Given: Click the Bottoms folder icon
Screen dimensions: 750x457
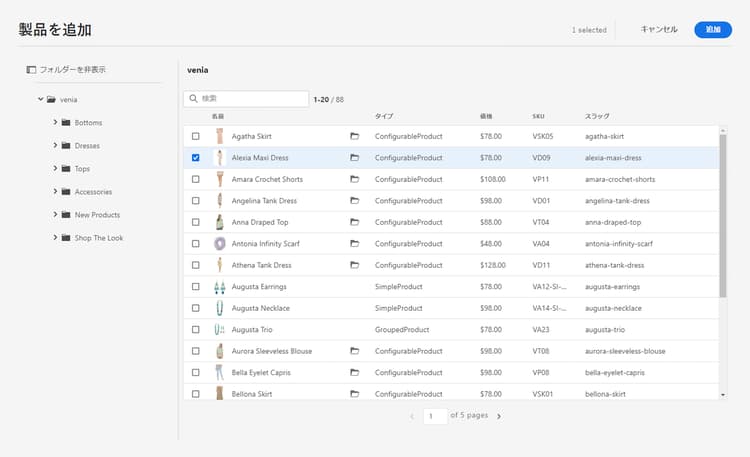Looking at the screenshot, I should tap(66, 123).
